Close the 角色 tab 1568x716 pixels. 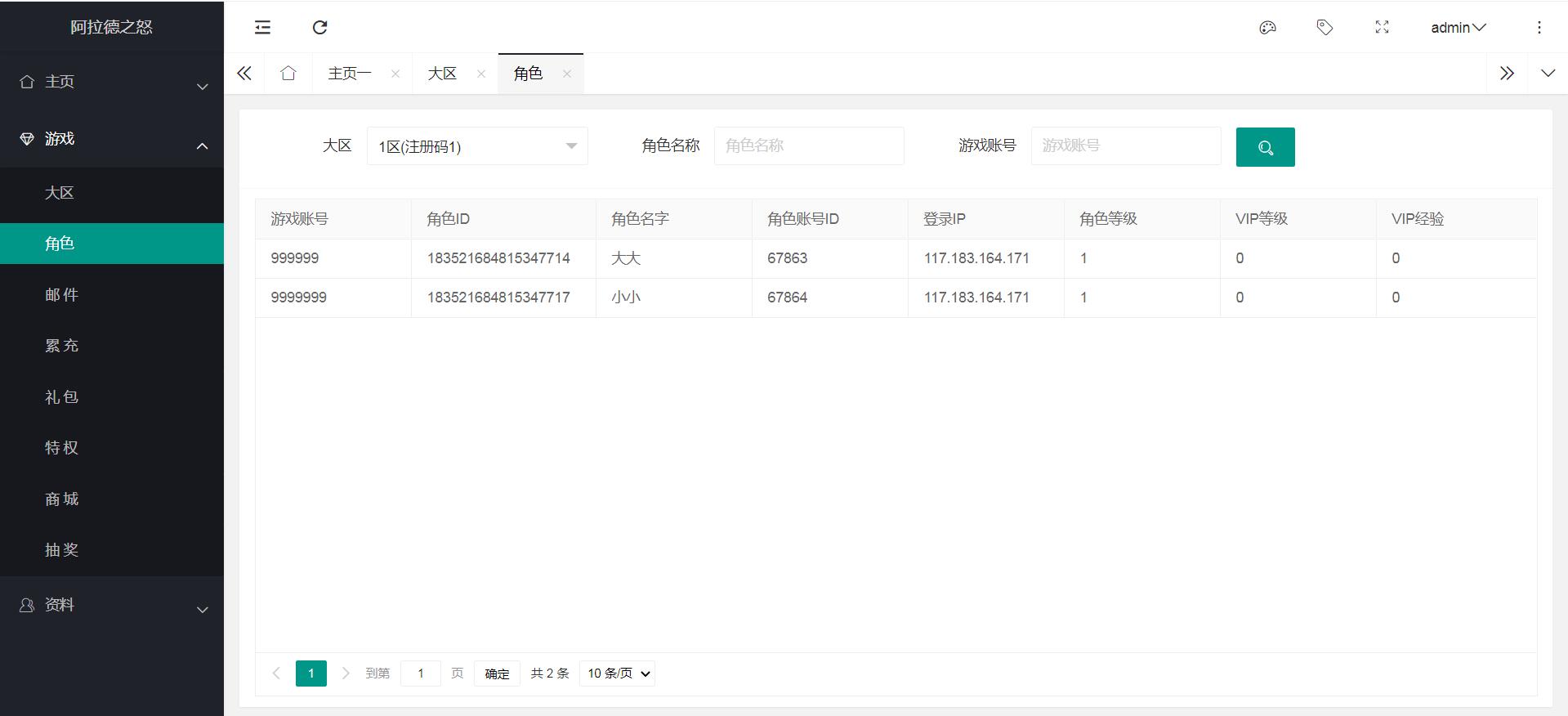[567, 74]
